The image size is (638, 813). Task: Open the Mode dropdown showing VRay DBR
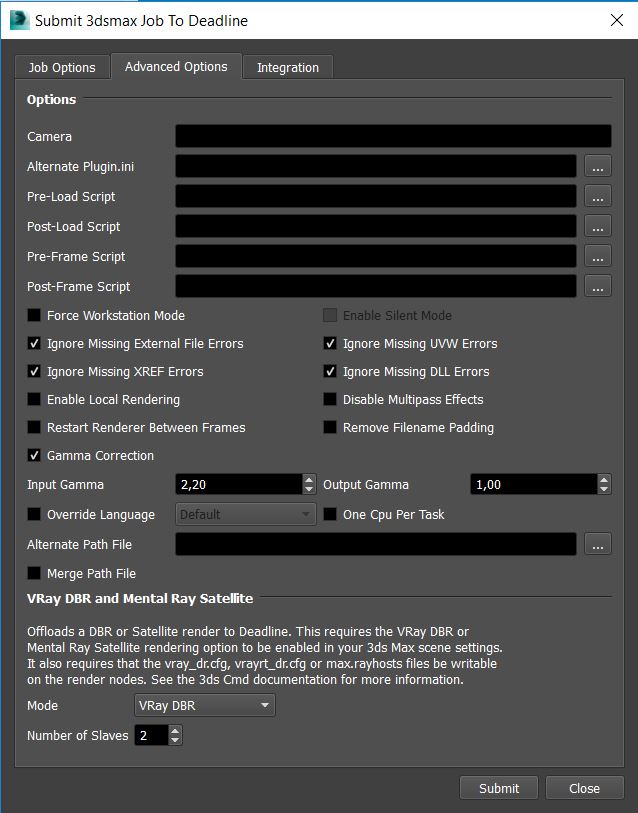pos(205,706)
